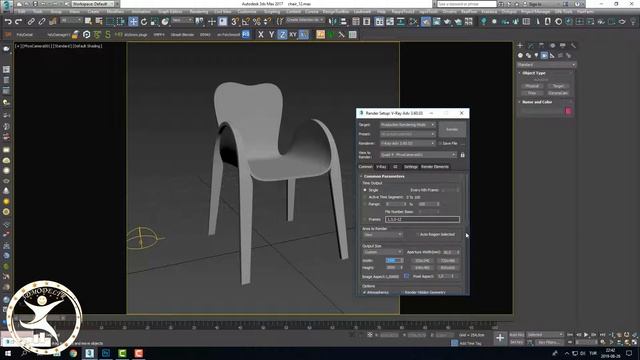Viewport: 640px width, 360px height.
Task: Open the Preset dropdown
Action: coord(408,134)
